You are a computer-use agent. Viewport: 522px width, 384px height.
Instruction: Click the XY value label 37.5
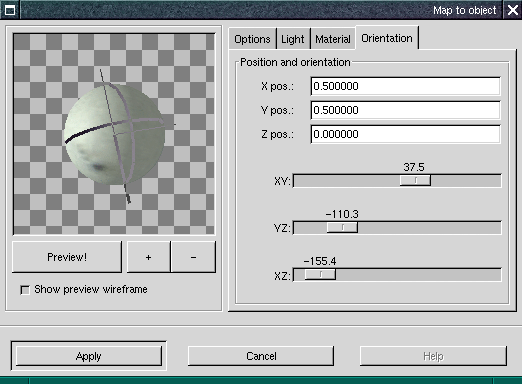point(414,167)
